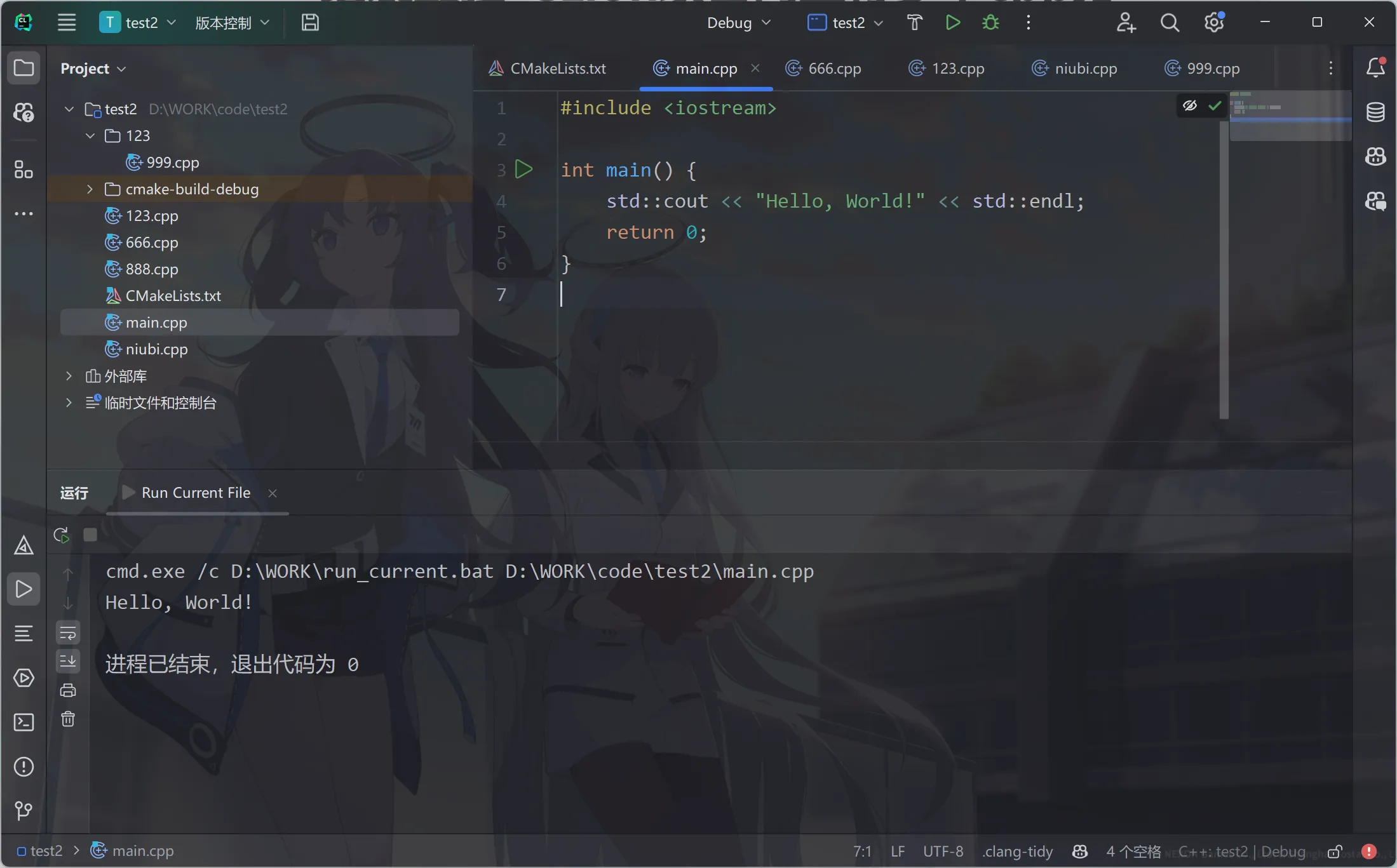Click the UTF-8 encoding in the status bar

click(943, 851)
